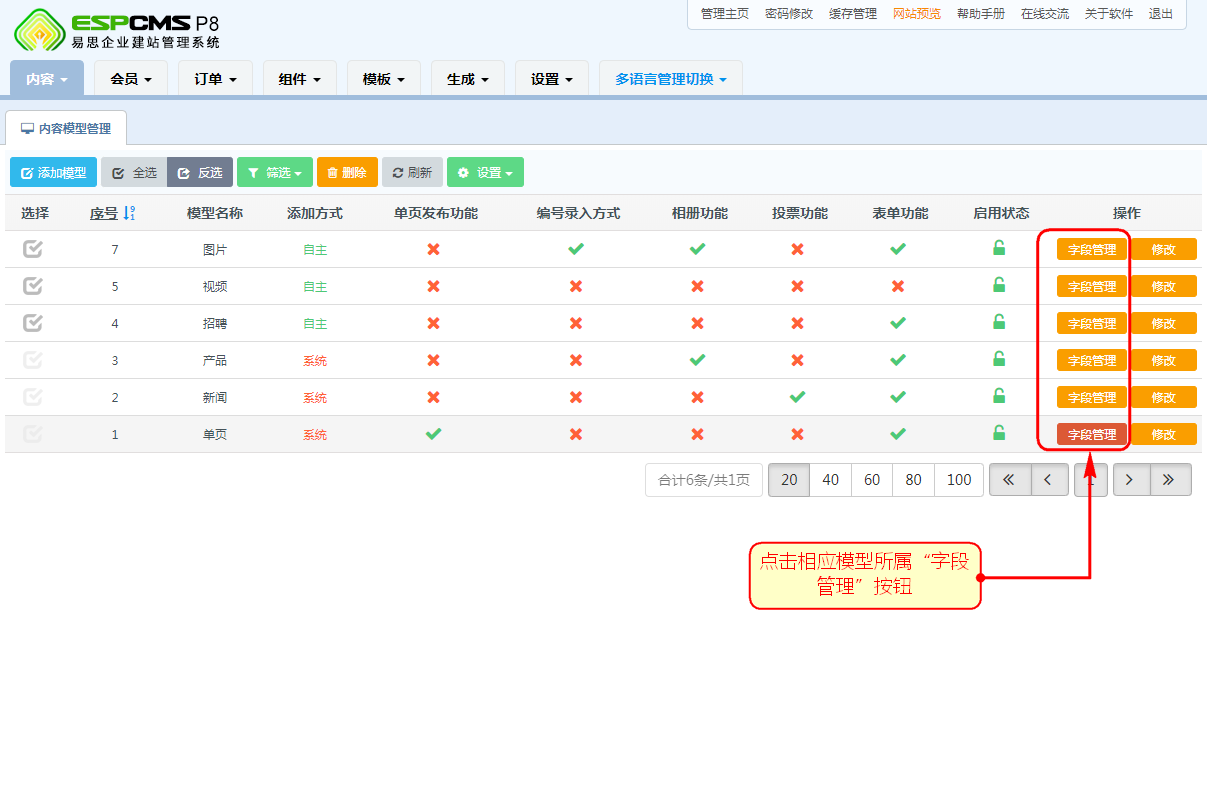Click the sort icon beside 序号 column
Screen dimensions: 1207x808
point(129,213)
